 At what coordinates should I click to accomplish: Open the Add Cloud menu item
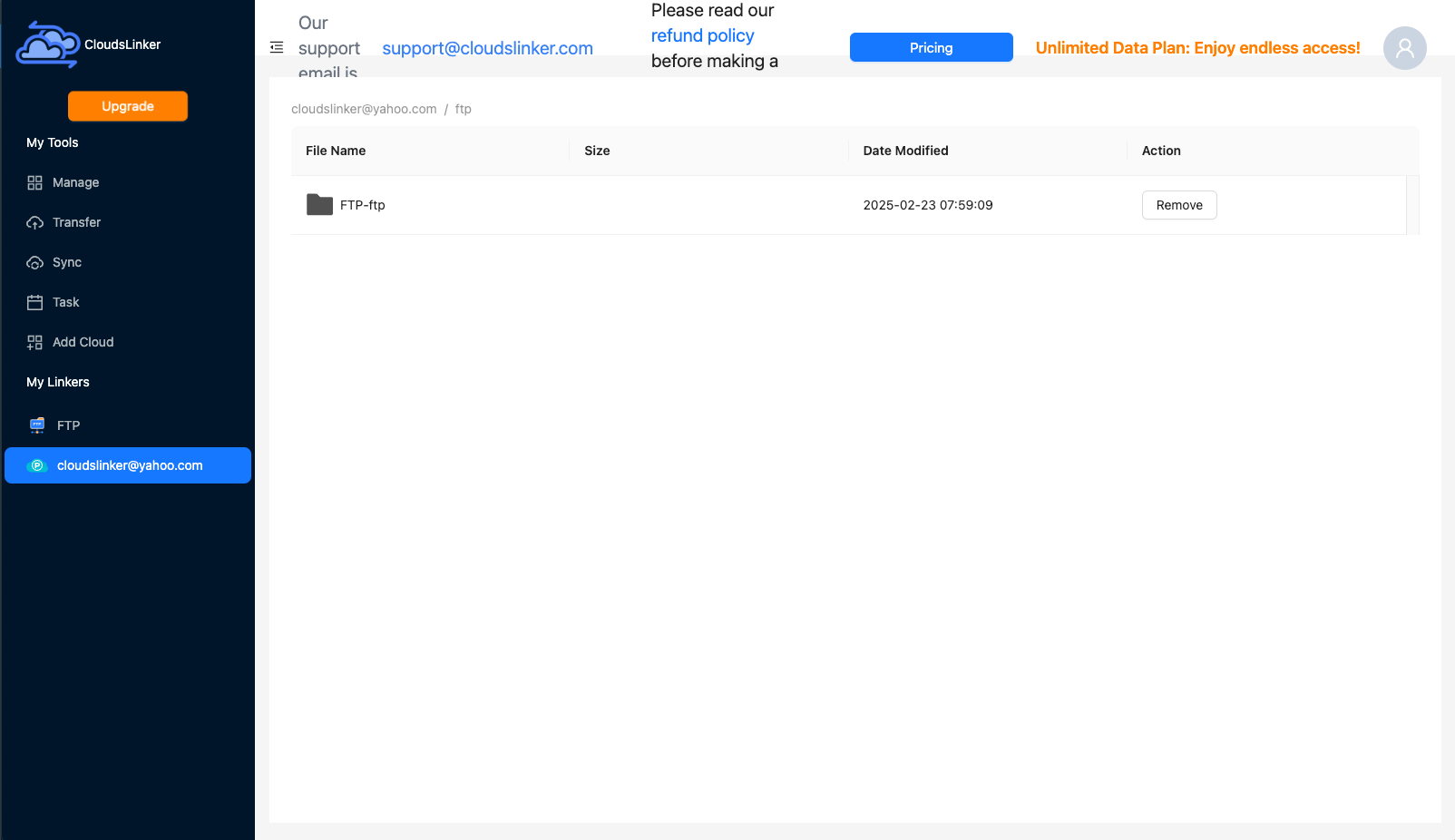point(128,342)
